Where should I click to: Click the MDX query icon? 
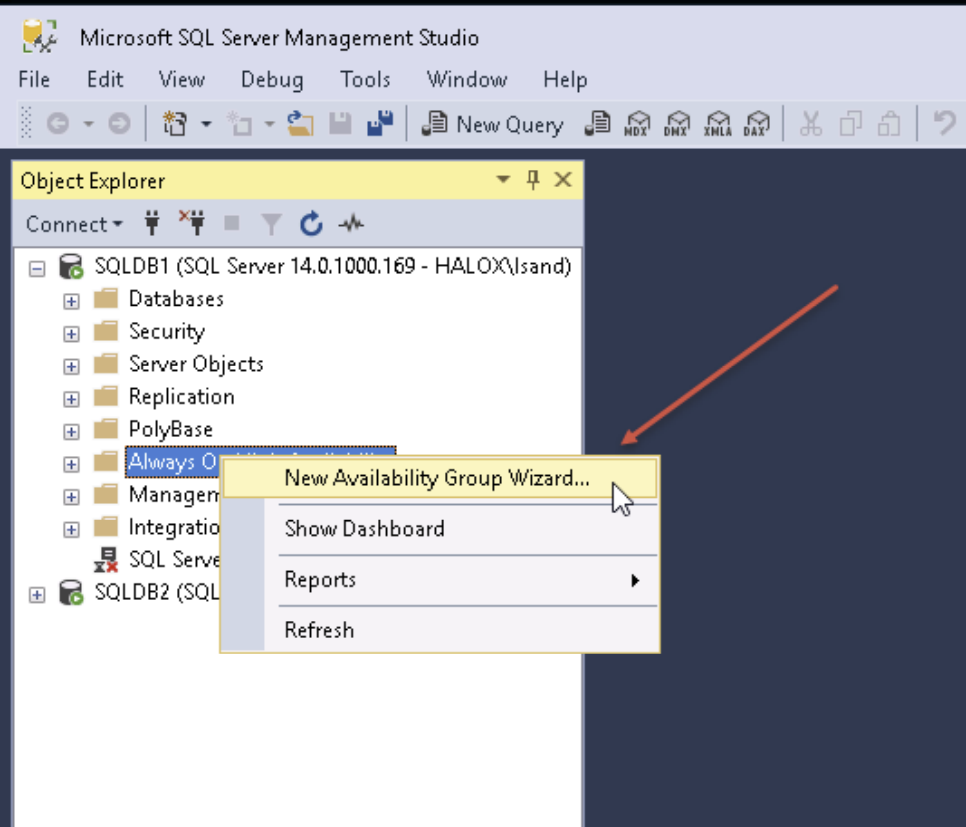point(637,124)
